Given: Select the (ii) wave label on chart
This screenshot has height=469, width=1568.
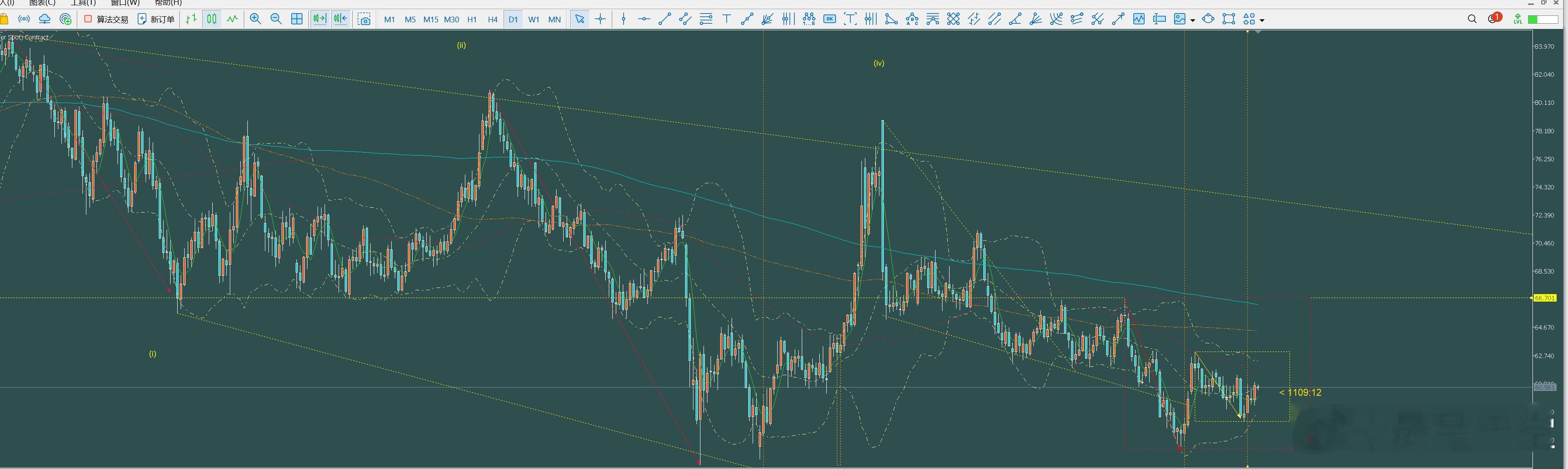Looking at the screenshot, I should (x=461, y=45).
